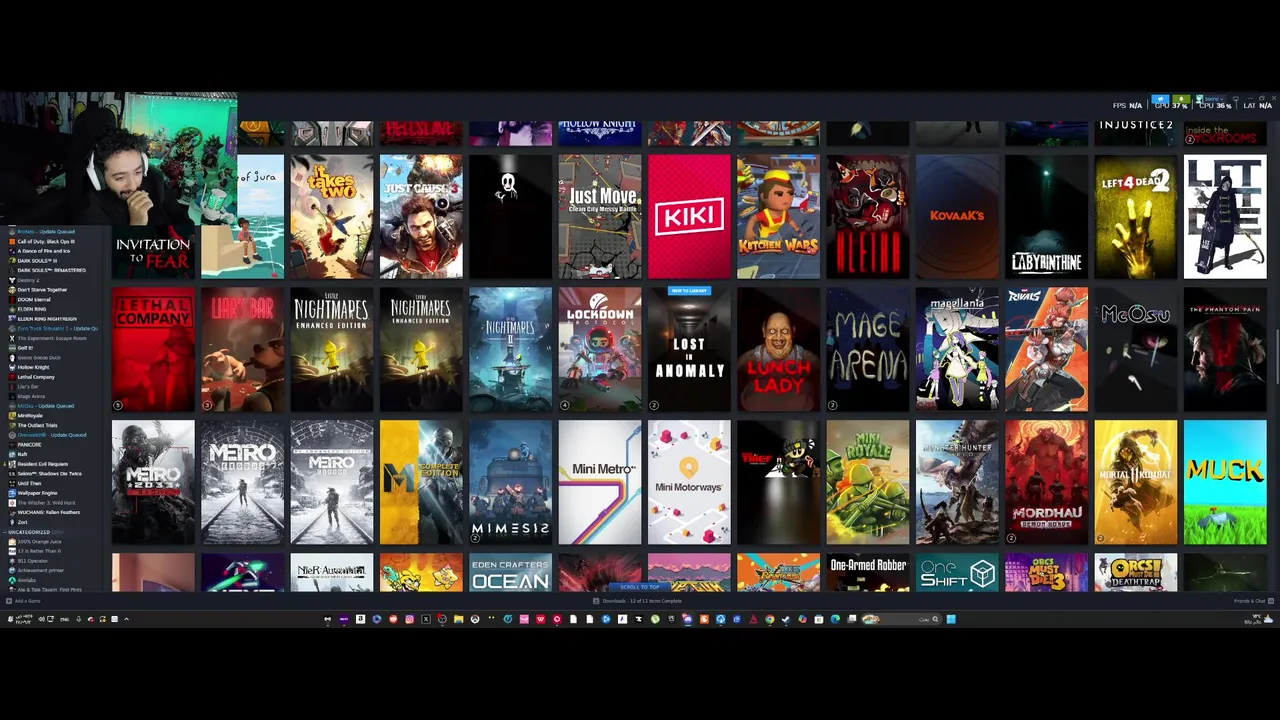This screenshot has width=1280, height=720.
Task: Open the Lost in Anomaly tile
Action: (689, 349)
